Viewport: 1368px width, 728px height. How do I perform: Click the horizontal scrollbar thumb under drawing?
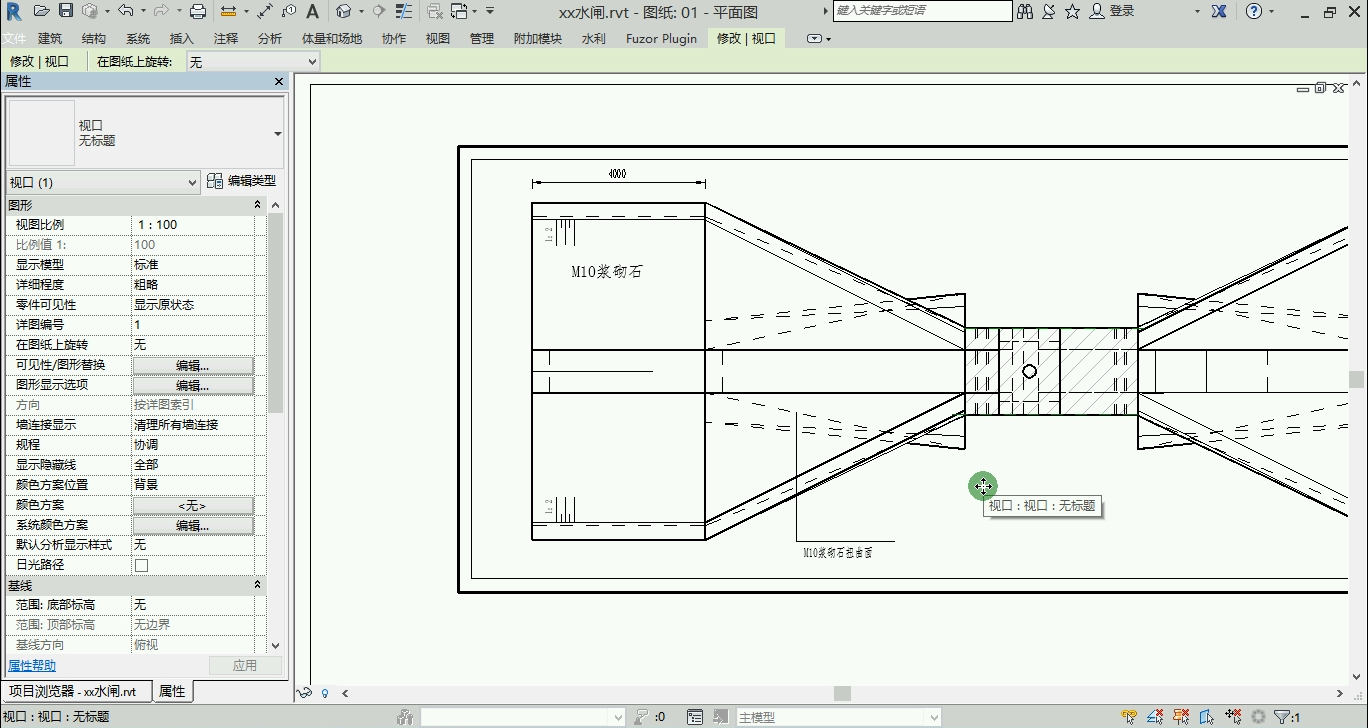tap(843, 693)
